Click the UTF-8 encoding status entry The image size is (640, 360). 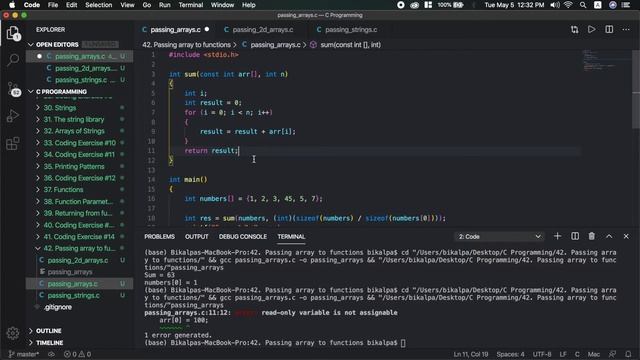click(x=542, y=354)
